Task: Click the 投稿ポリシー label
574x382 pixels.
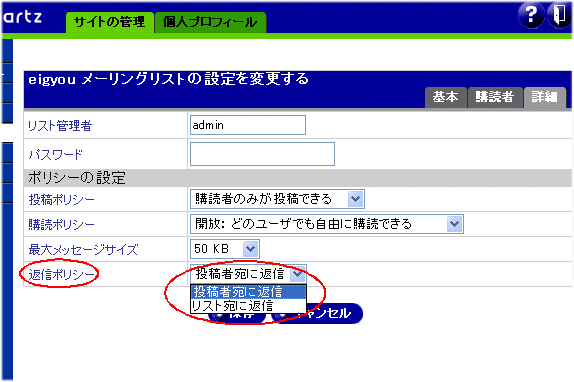Action: [61, 199]
